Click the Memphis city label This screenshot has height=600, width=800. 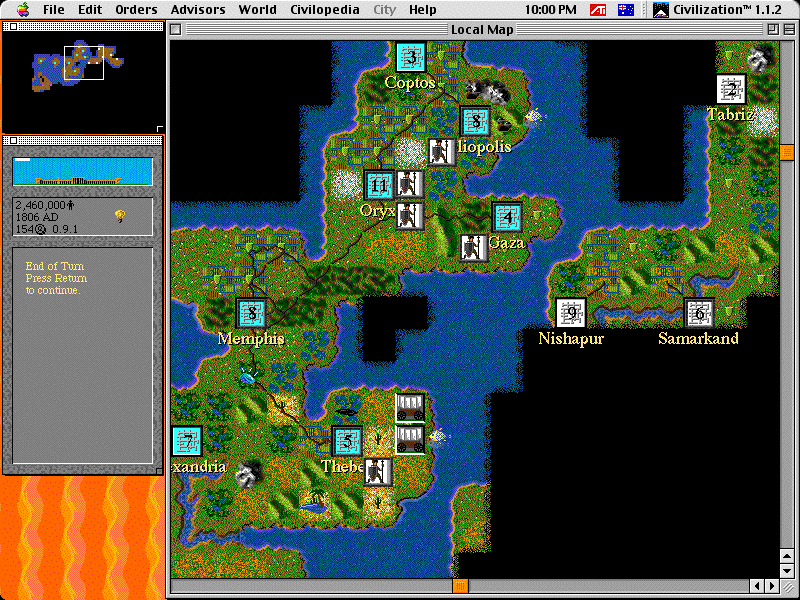pyautogui.click(x=251, y=338)
